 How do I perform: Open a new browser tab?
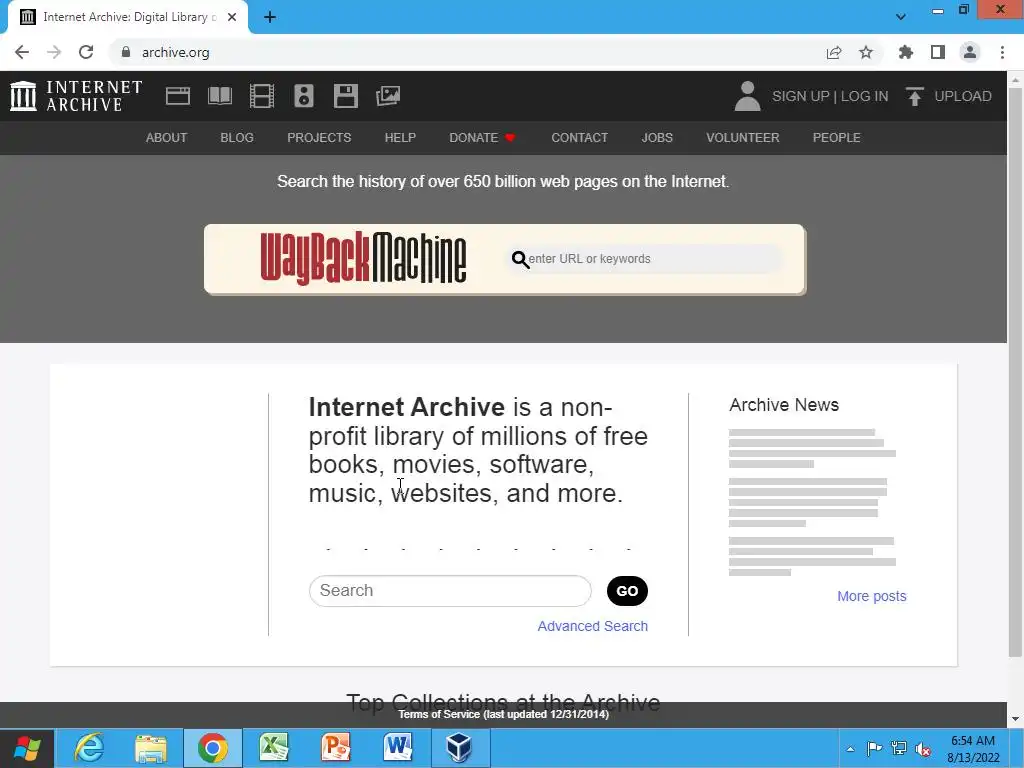(270, 17)
